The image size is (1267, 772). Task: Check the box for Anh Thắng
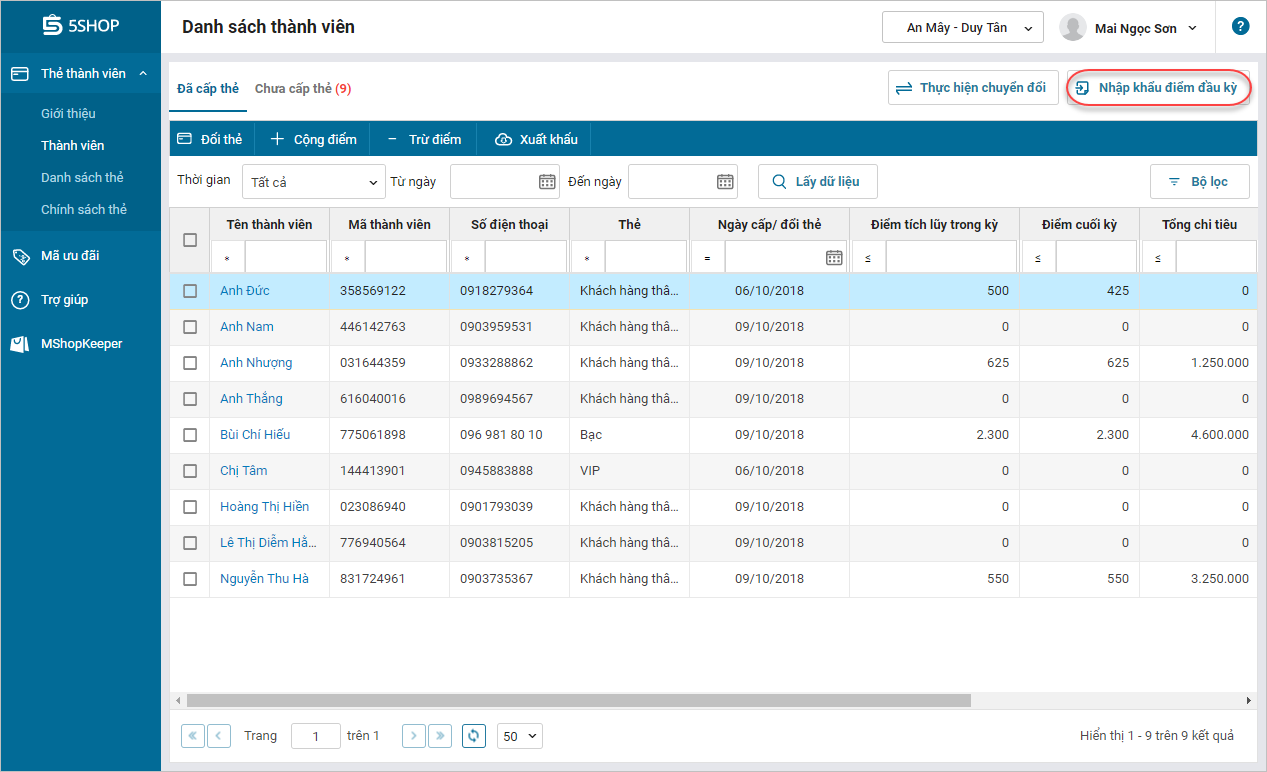[190, 399]
